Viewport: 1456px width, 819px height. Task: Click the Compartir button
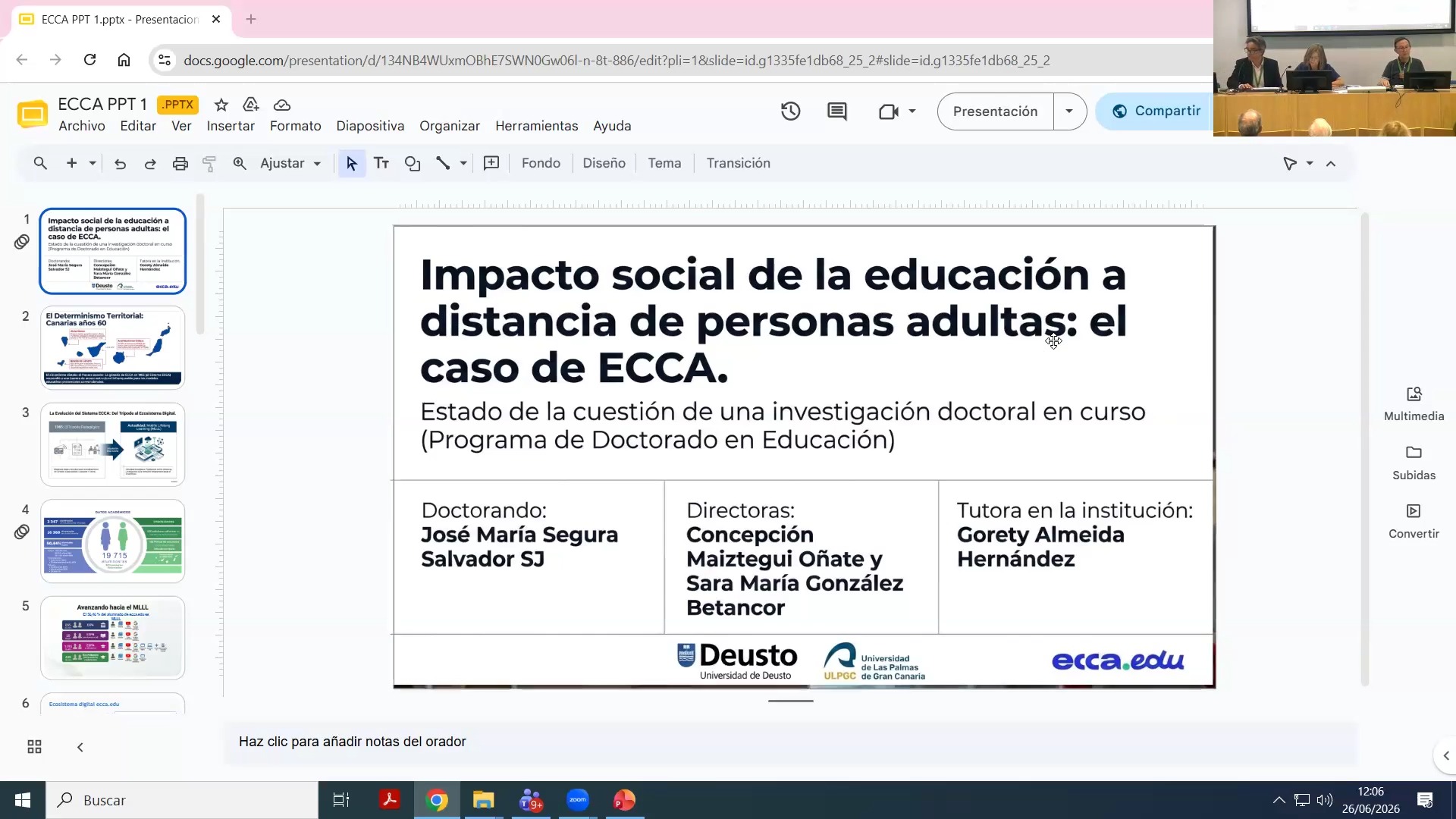click(1156, 111)
